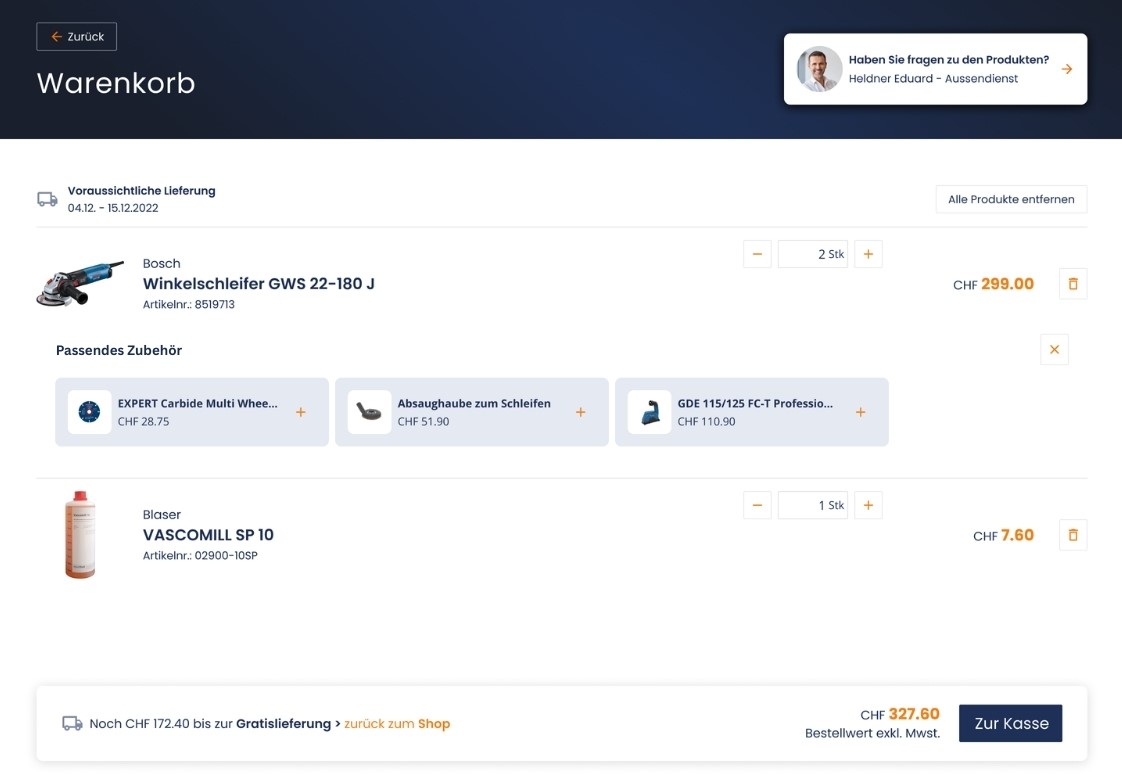Click the Warenkorb page heading
Viewport: 1122px width, 774px height.
click(x=116, y=83)
